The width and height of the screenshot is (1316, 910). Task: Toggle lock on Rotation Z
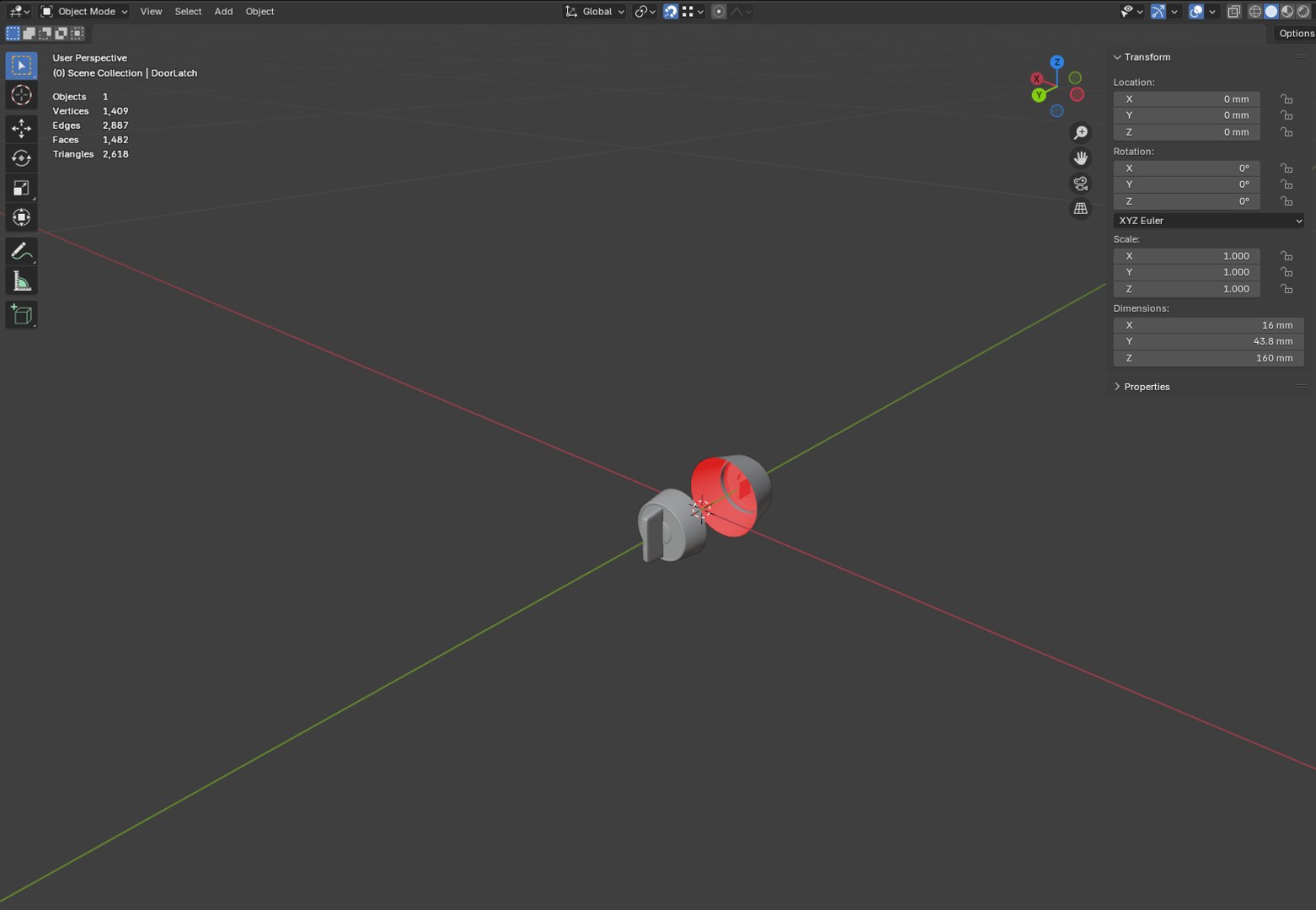1287,201
